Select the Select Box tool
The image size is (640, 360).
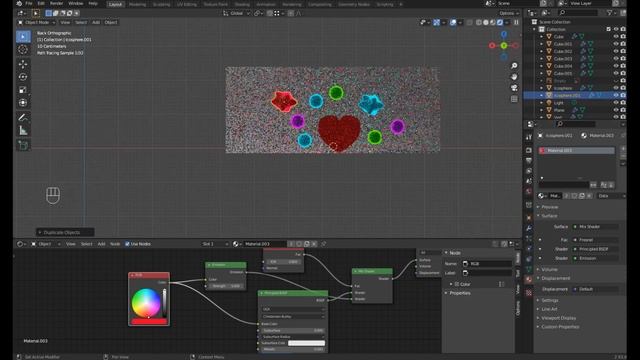(x=23, y=37)
